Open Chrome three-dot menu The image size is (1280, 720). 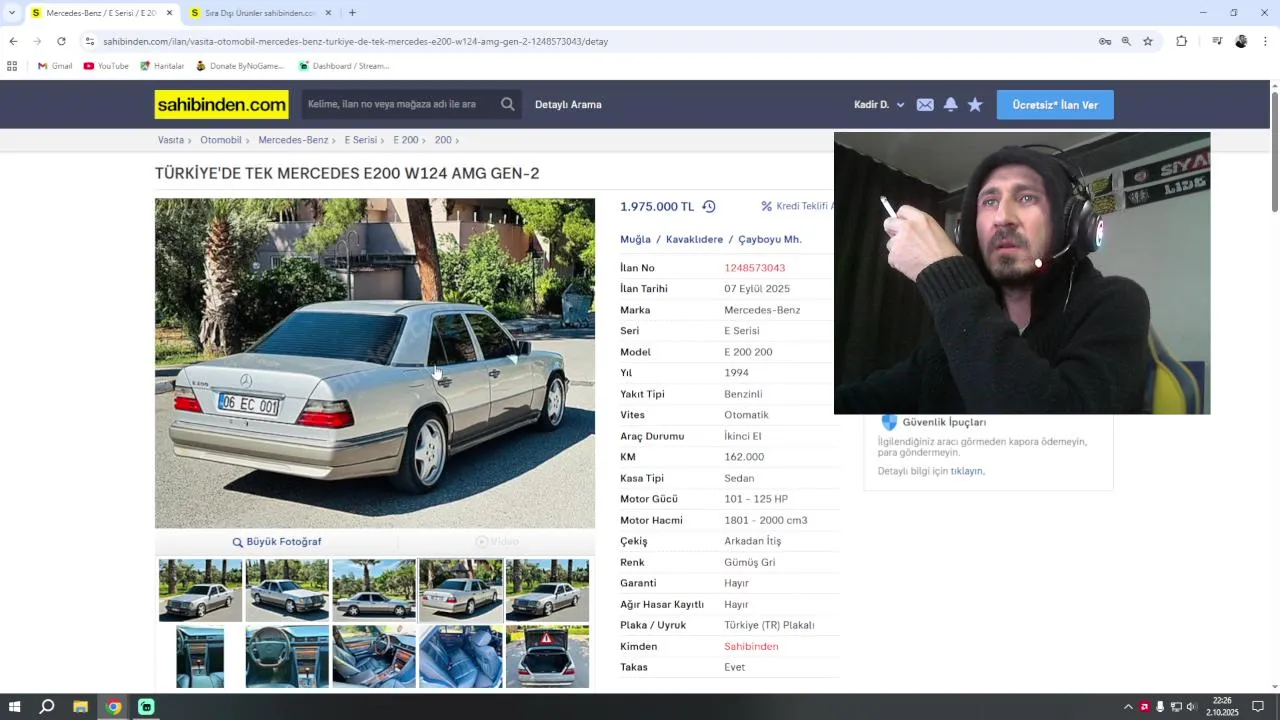tap(1266, 41)
